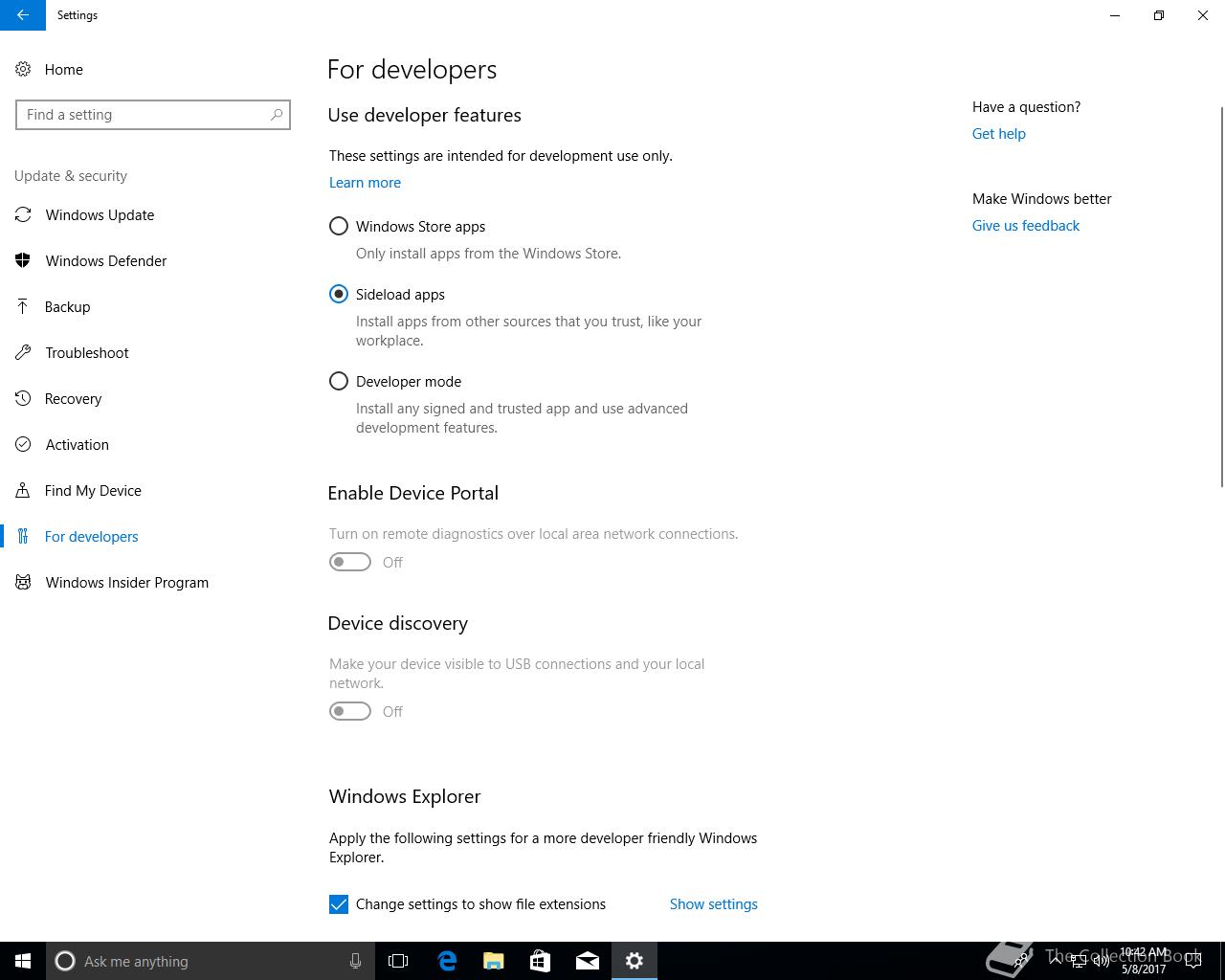This screenshot has height=980, width=1225.
Task: Open Recovery via its clock icon
Action: tap(23, 398)
